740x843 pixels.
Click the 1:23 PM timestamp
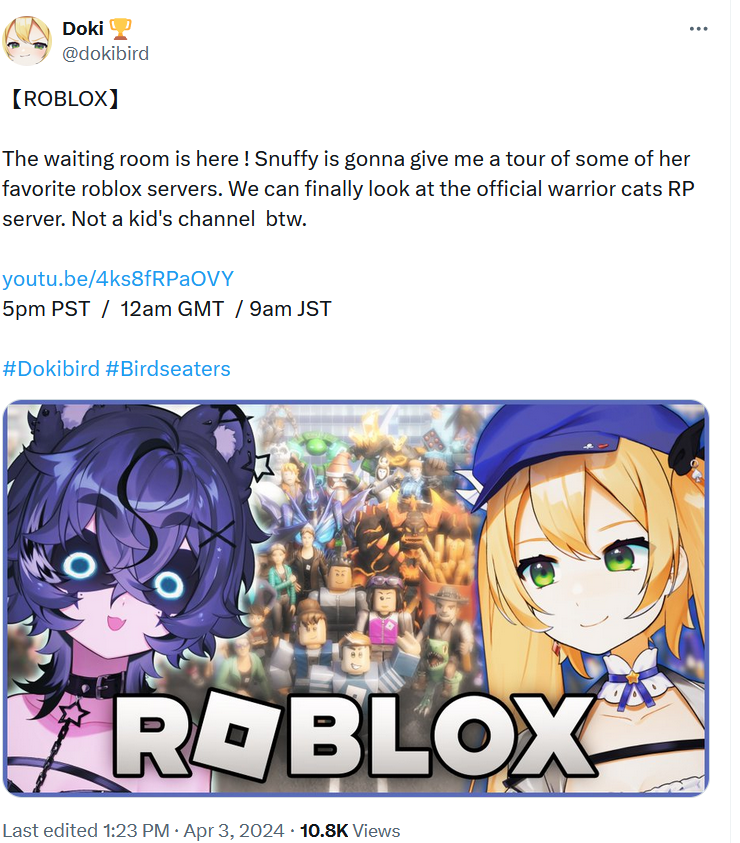(136, 830)
